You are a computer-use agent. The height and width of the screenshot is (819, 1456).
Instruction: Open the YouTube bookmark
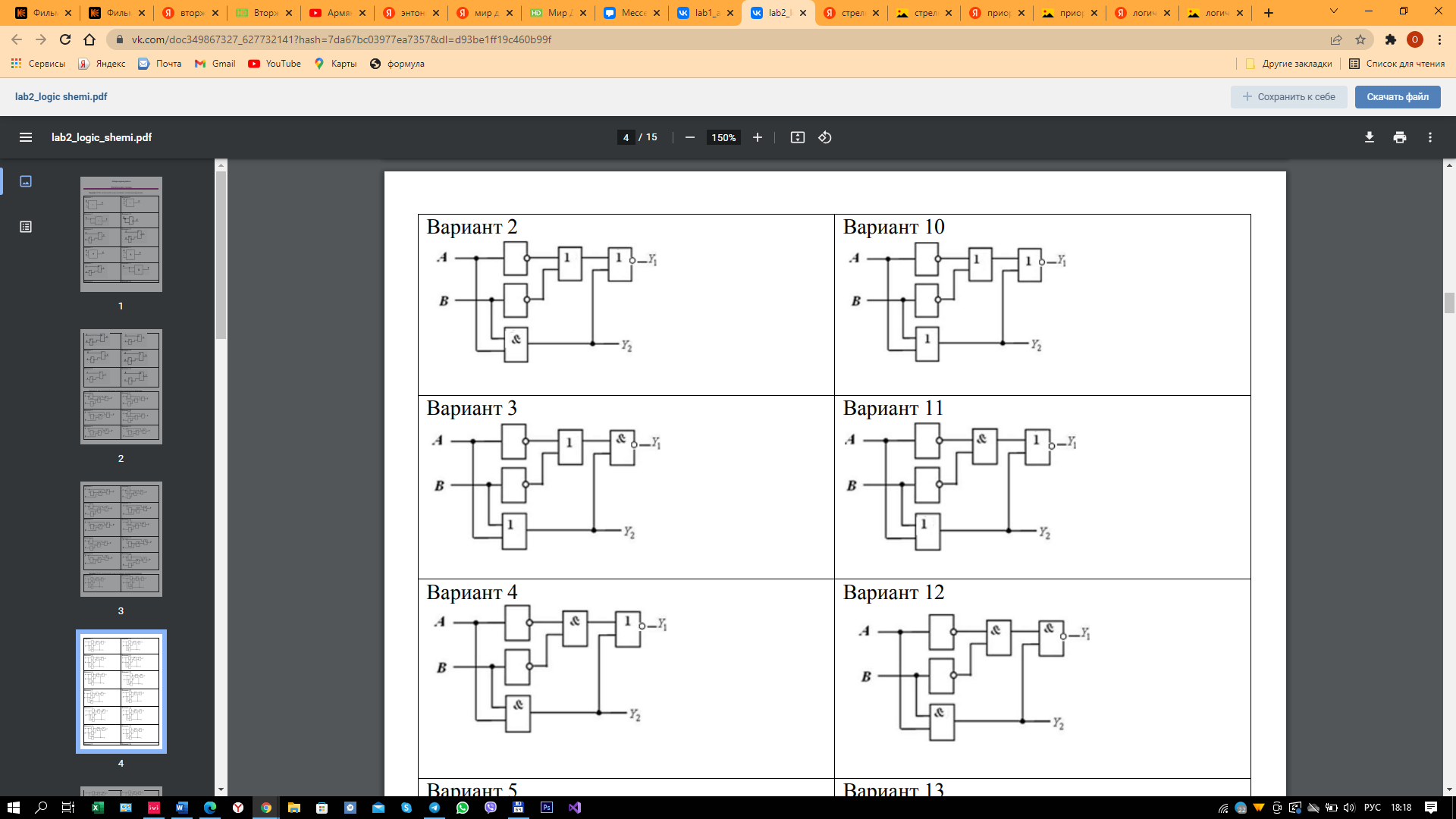(x=275, y=64)
